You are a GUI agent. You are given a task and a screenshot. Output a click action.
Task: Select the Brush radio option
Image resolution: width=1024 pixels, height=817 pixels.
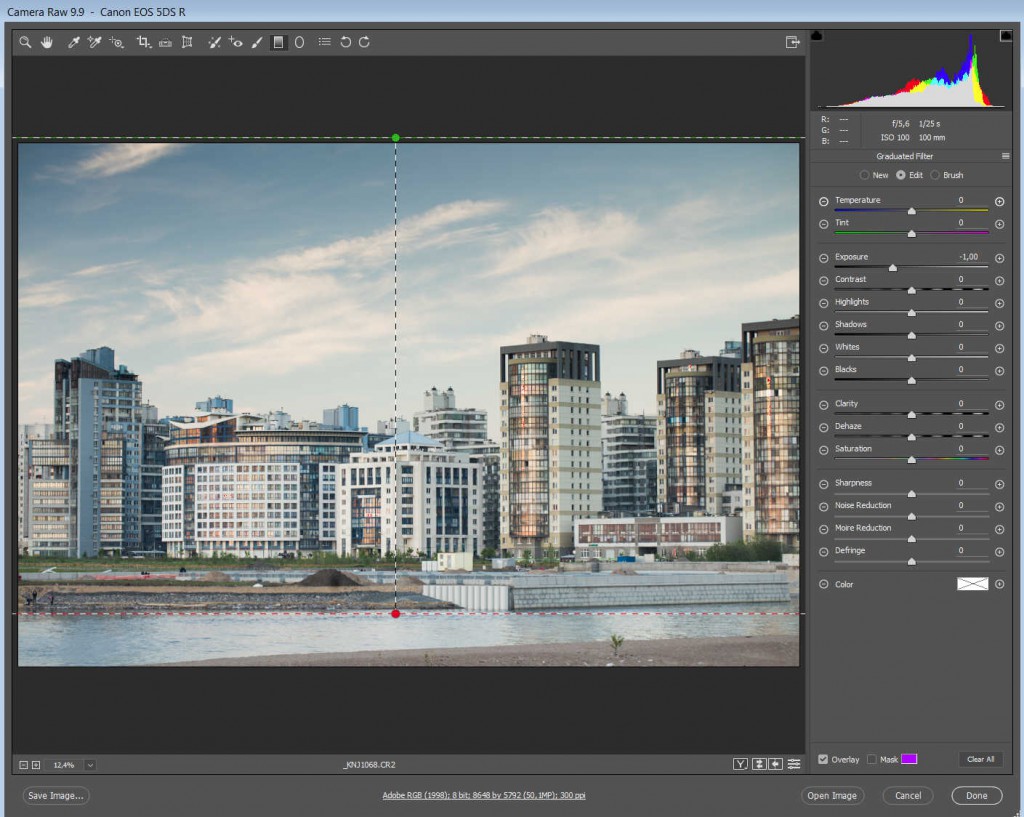point(936,175)
